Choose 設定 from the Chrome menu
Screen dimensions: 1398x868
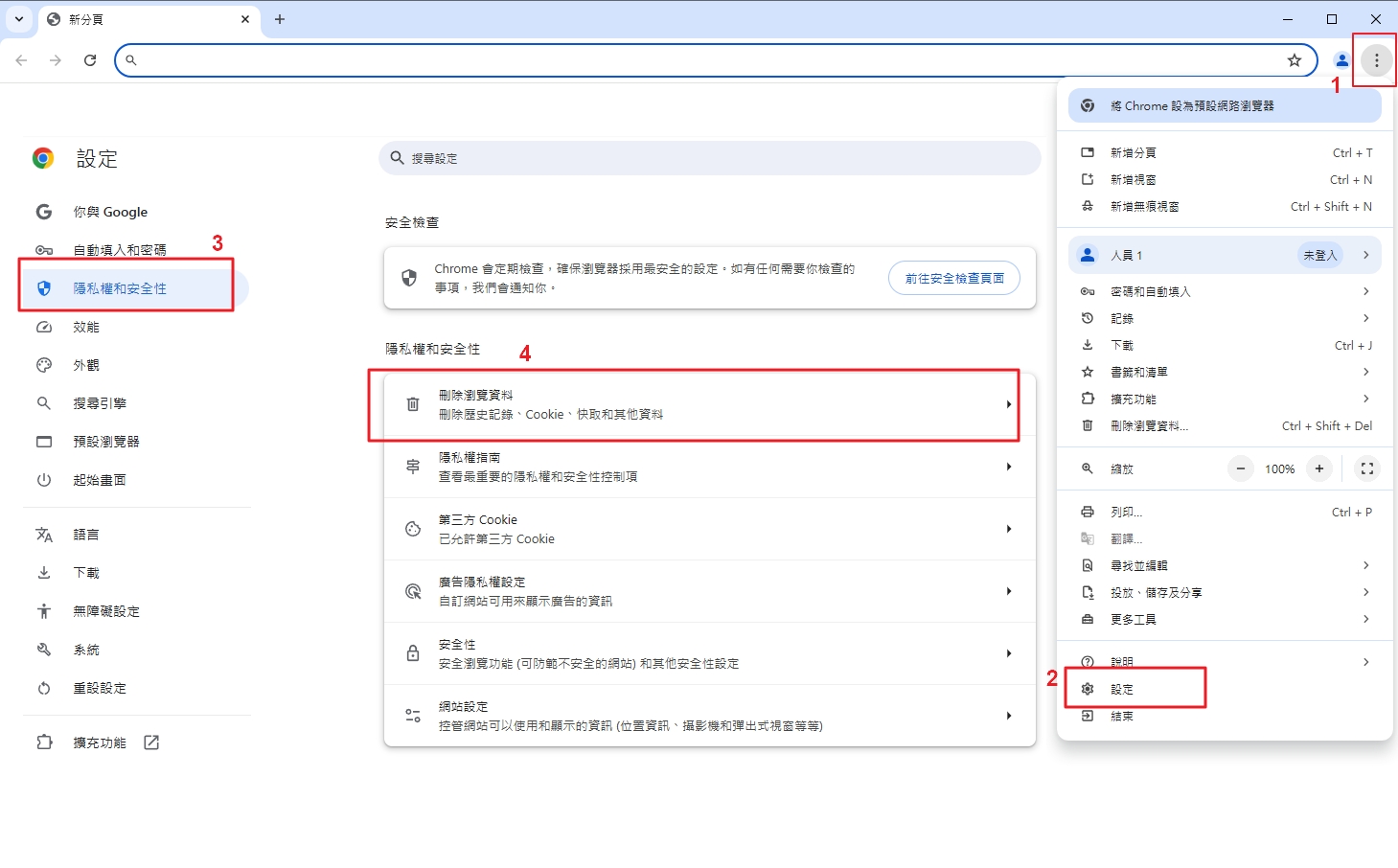(x=1122, y=689)
